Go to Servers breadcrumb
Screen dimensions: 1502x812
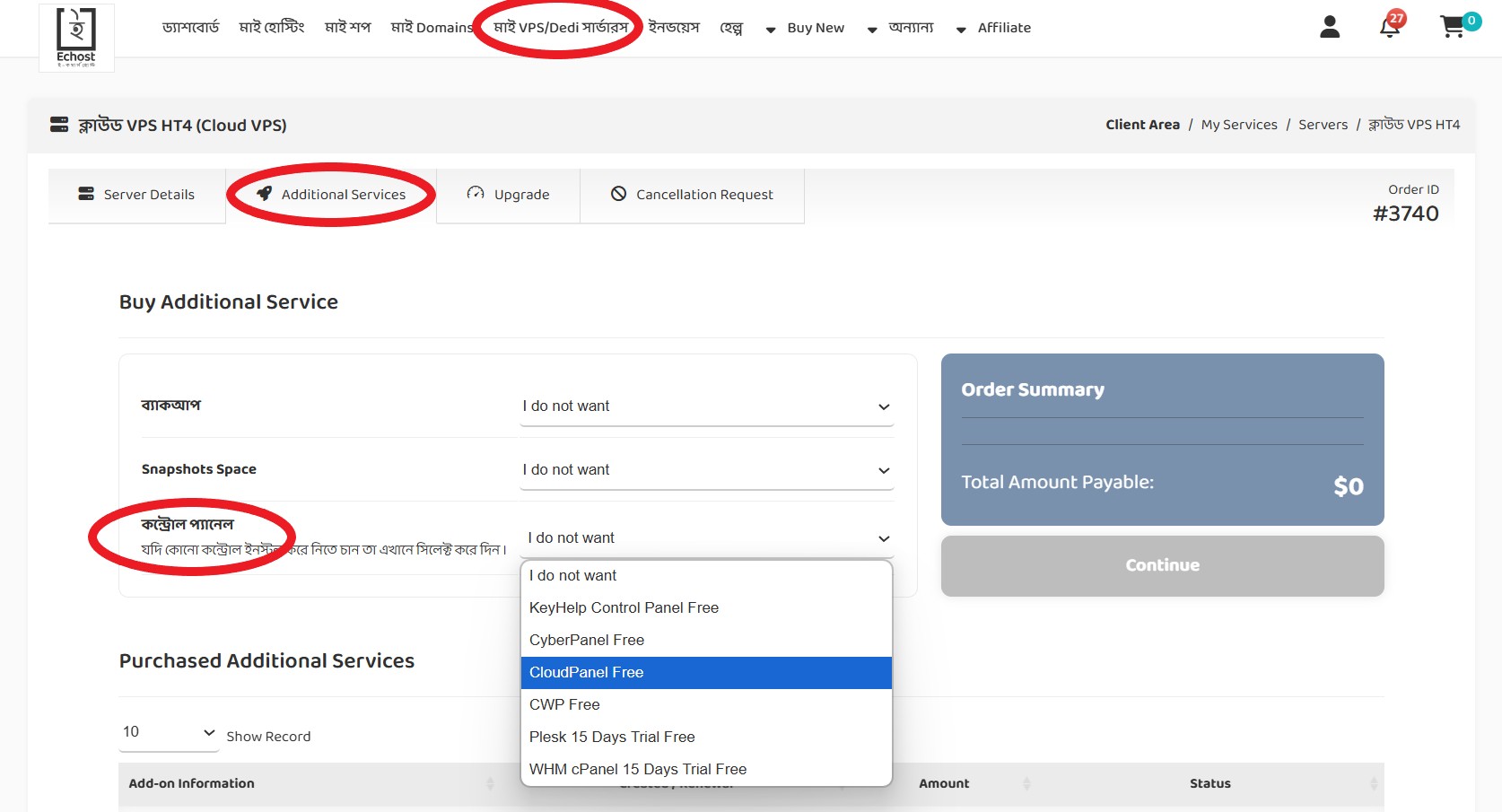[x=1323, y=125]
